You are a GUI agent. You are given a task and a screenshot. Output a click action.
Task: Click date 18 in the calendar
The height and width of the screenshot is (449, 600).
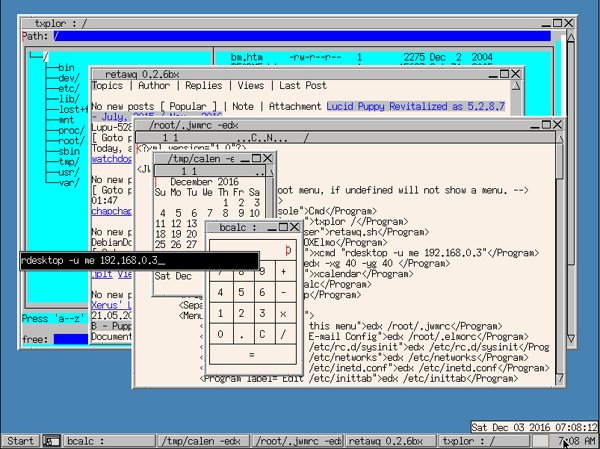[161, 234]
